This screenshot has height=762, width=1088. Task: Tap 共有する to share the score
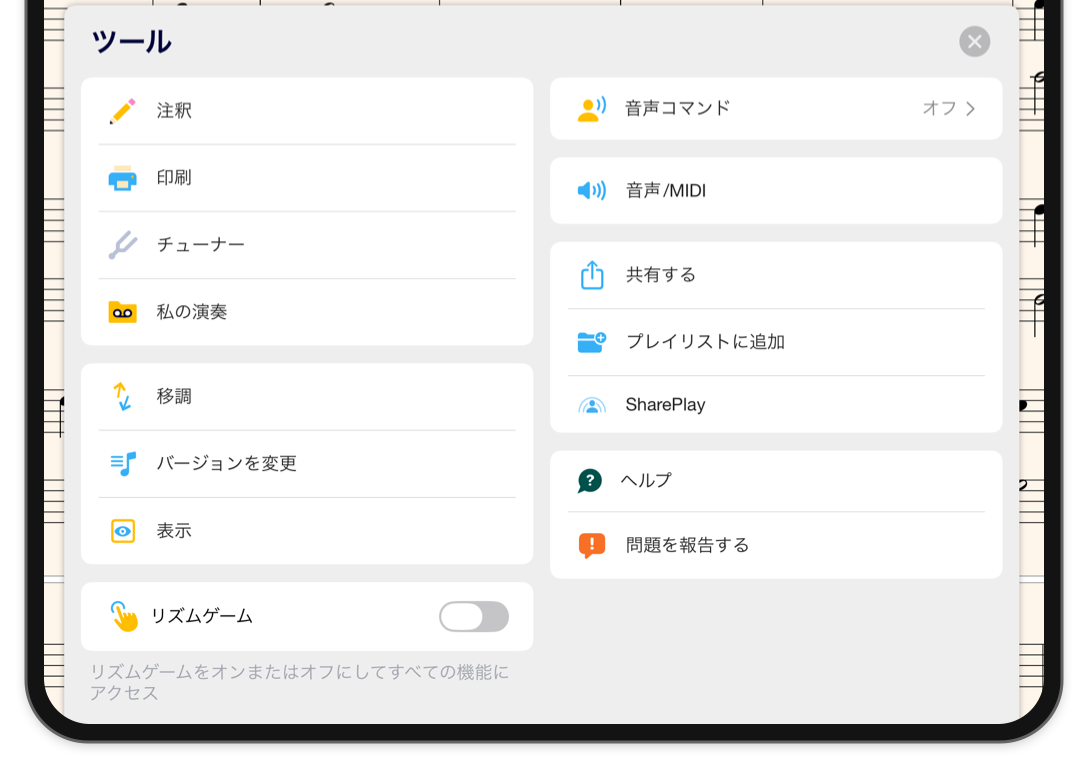pos(776,275)
